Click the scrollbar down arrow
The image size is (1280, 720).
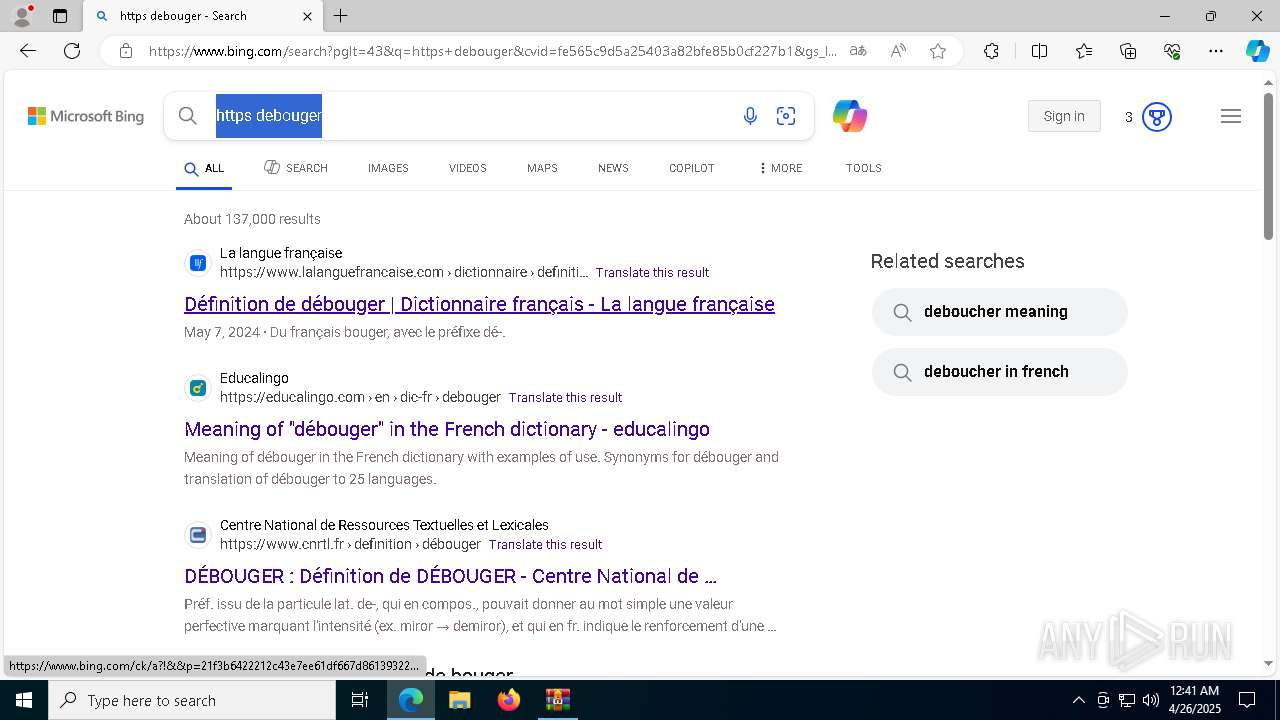click(x=1268, y=663)
